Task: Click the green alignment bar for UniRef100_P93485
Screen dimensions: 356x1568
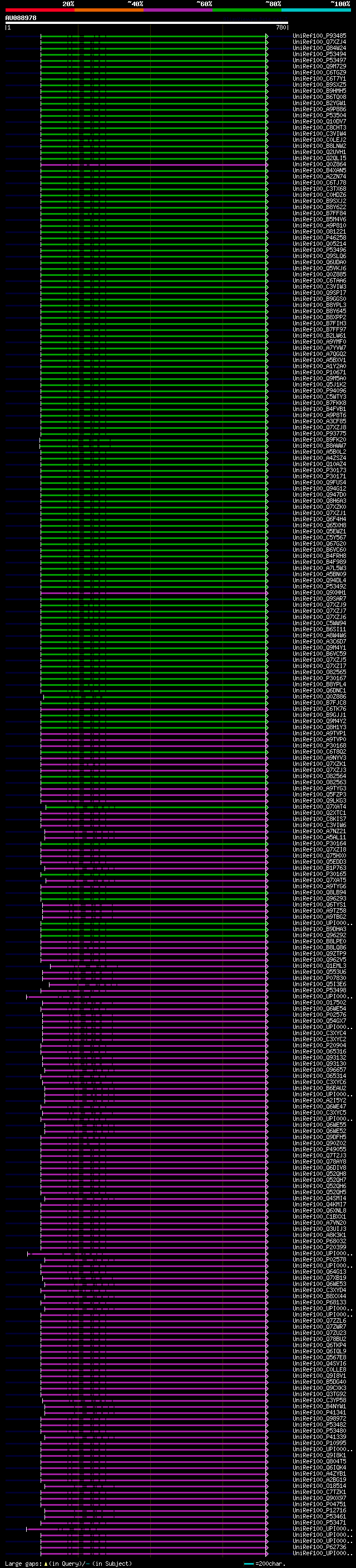Action: (x=154, y=36)
